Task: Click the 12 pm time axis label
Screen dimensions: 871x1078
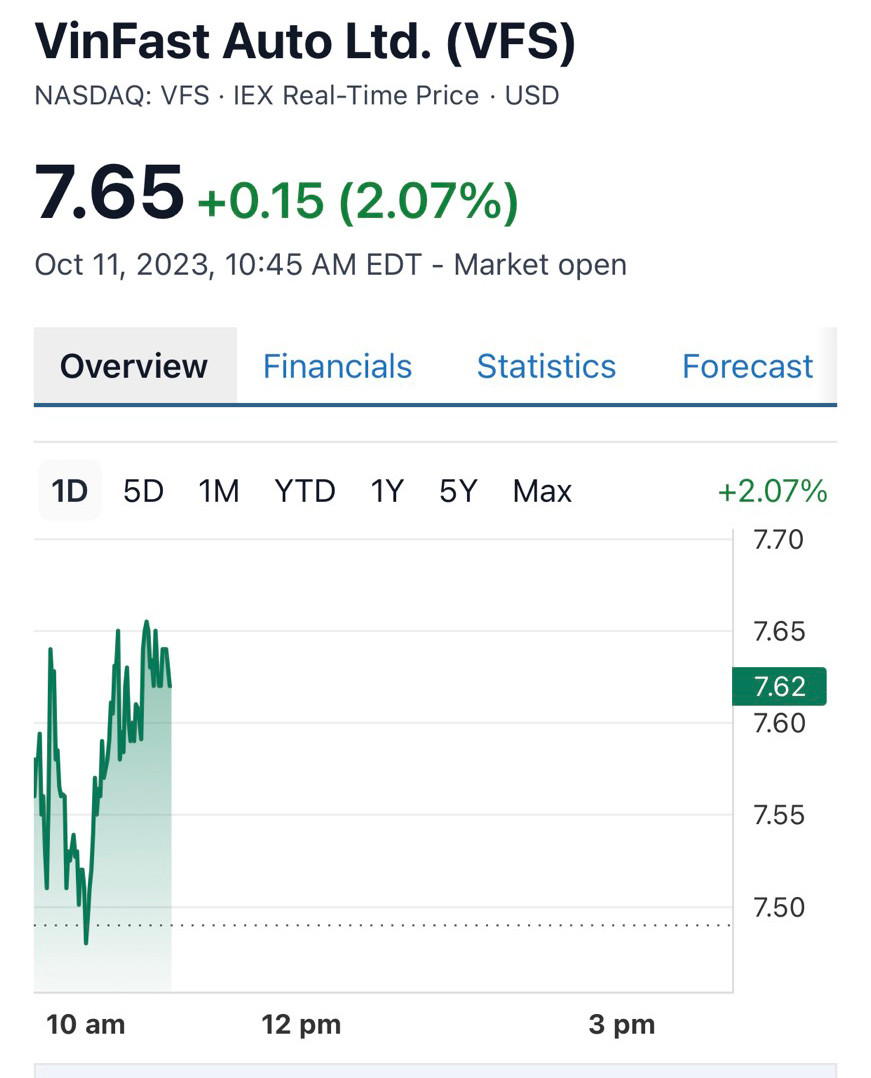Action: pyautogui.click(x=301, y=1025)
